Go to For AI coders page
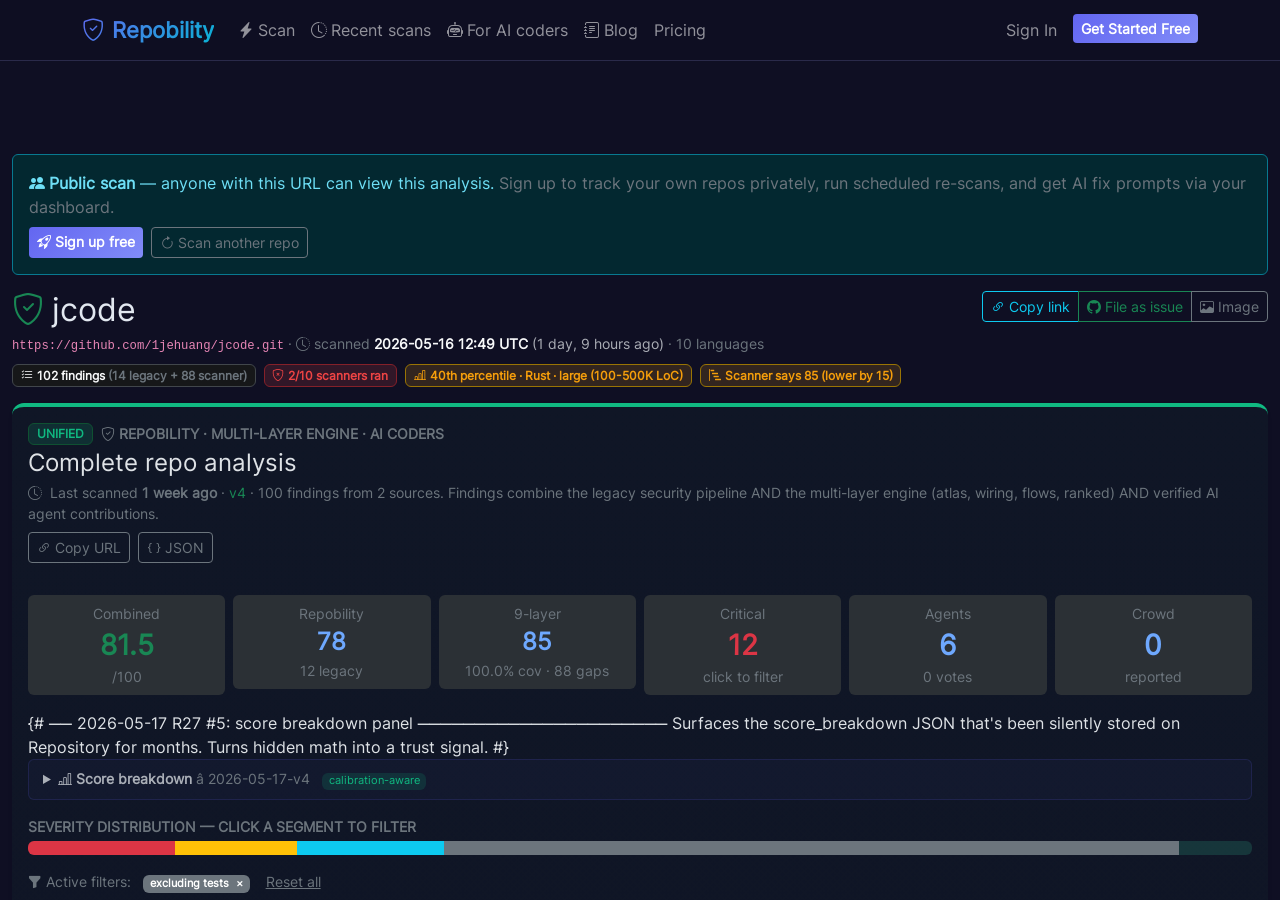The height and width of the screenshot is (900, 1280). [508, 30]
